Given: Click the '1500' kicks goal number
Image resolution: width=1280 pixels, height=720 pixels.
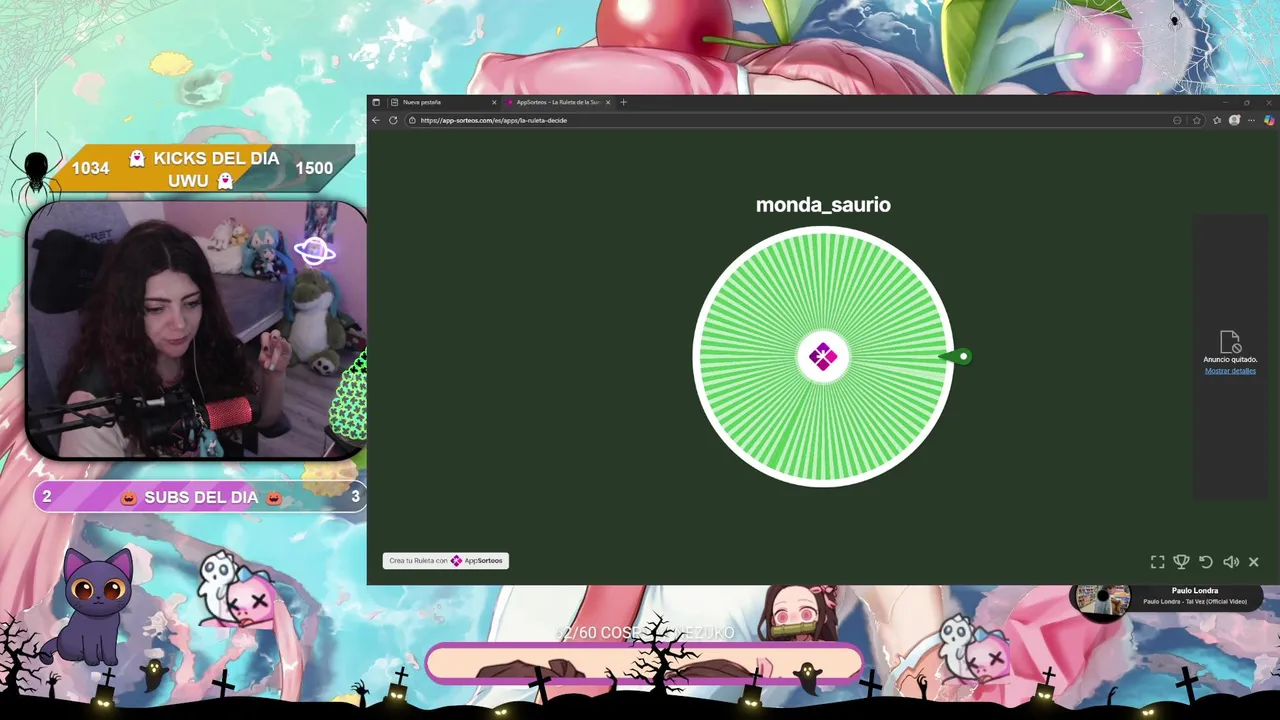Looking at the screenshot, I should [x=314, y=168].
